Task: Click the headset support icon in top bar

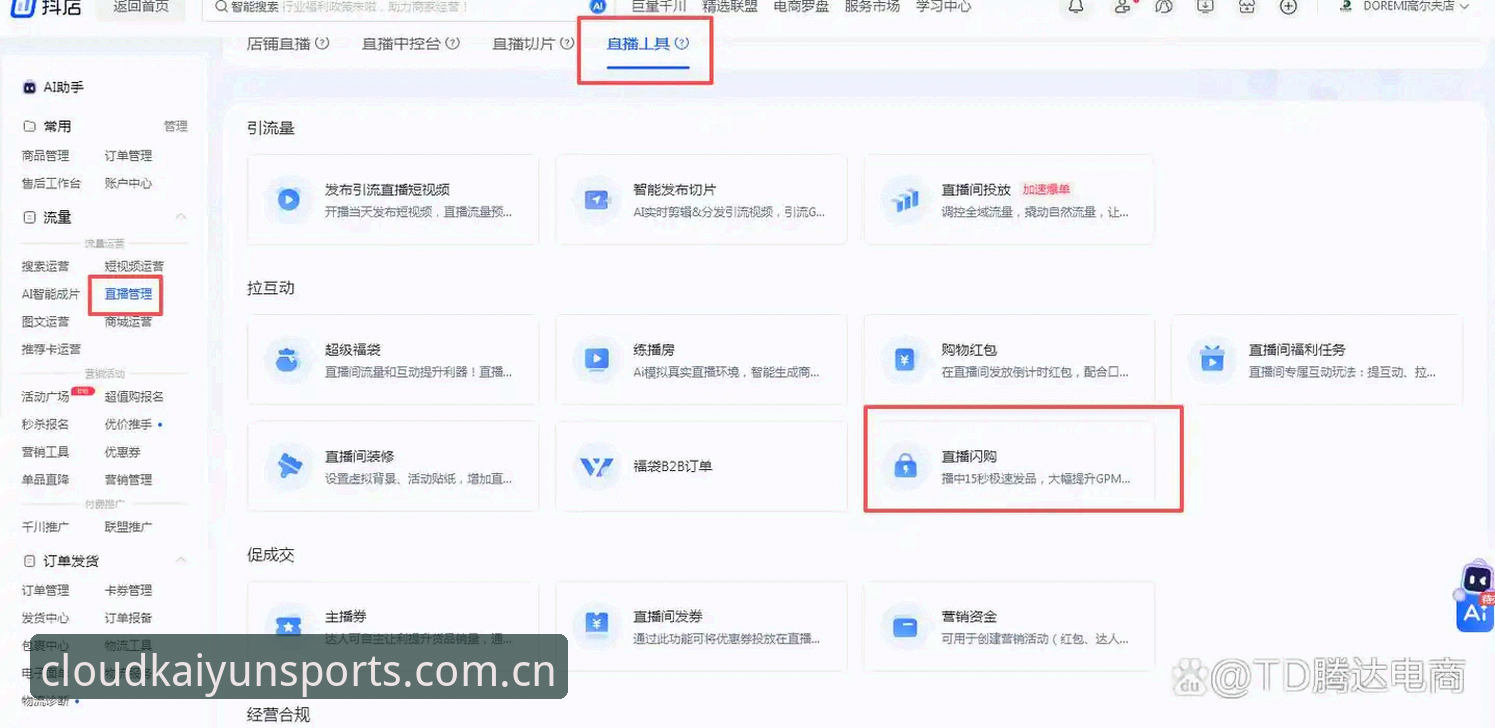Action: click(x=1163, y=6)
